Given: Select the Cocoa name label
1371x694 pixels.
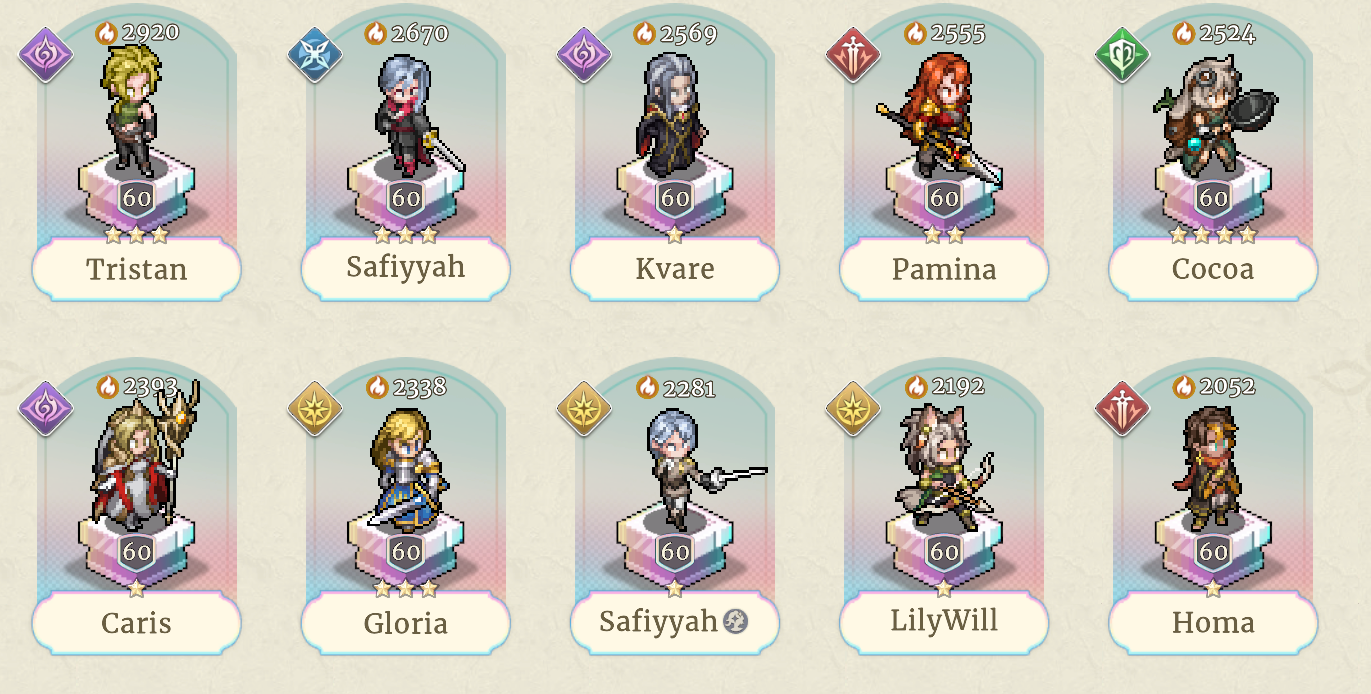Looking at the screenshot, I should pos(1213,269).
